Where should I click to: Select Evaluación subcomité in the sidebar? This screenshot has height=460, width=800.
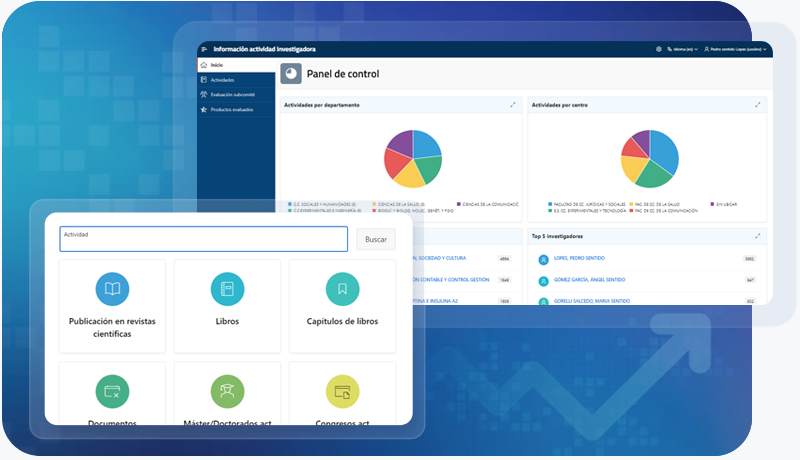[230, 94]
